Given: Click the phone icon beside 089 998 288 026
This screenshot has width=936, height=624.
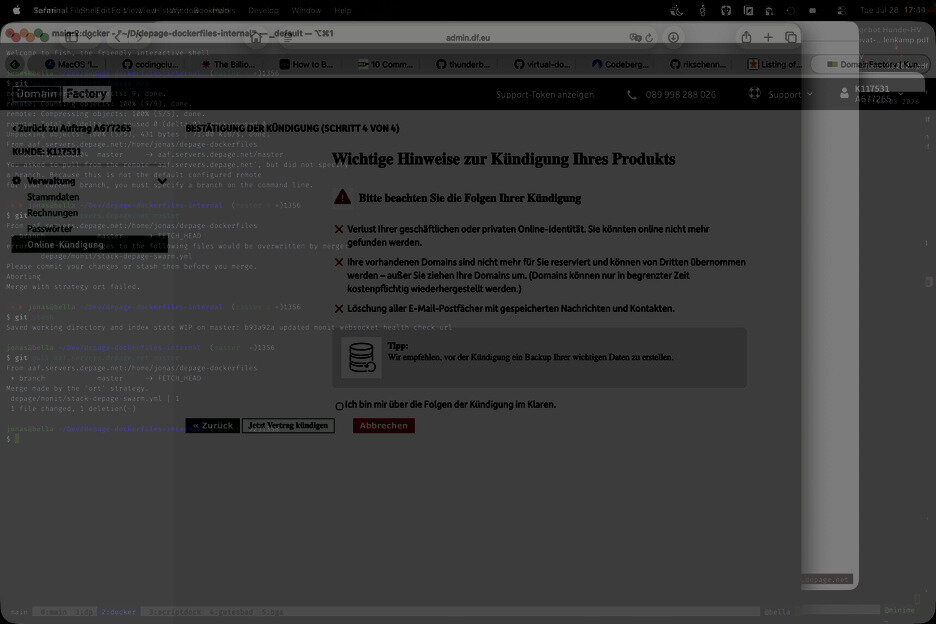Looking at the screenshot, I should 632,94.
